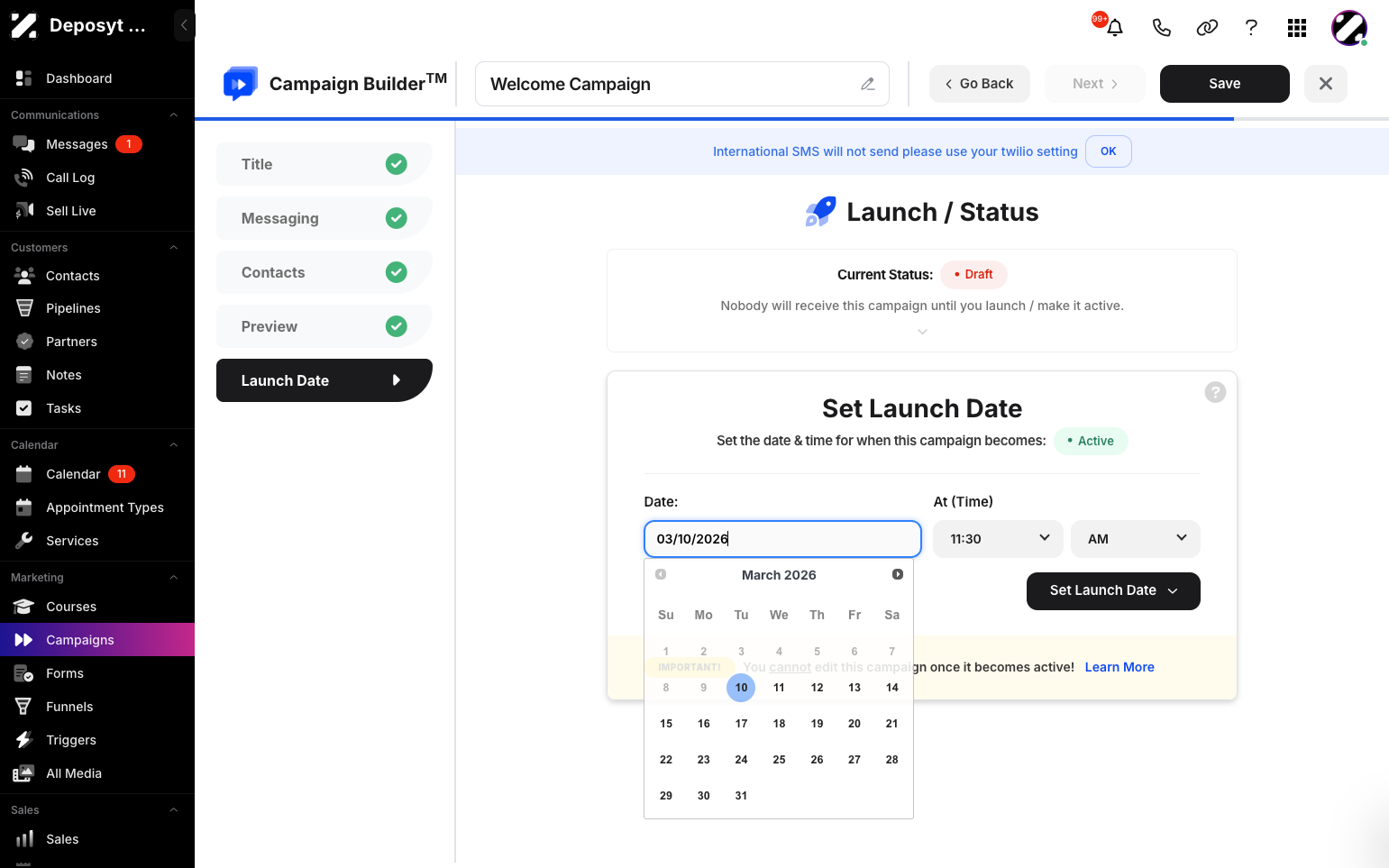Screen dimensions: 1389x868
Task: Click the Set Launch Date button
Action: coord(1113,591)
